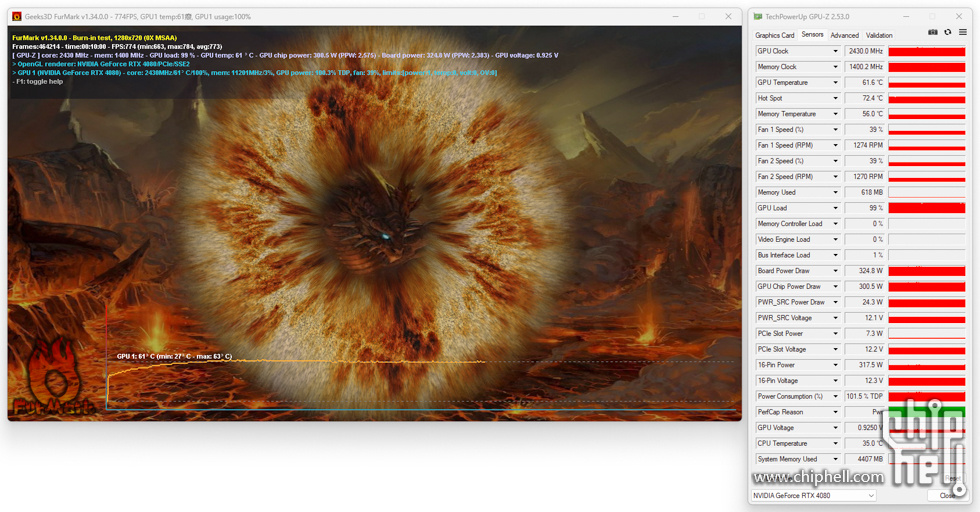Image resolution: width=980 pixels, height=512 pixels.
Task: Take a GPU-Z screenshot with the camera icon
Action: click(x=932, y=33)
